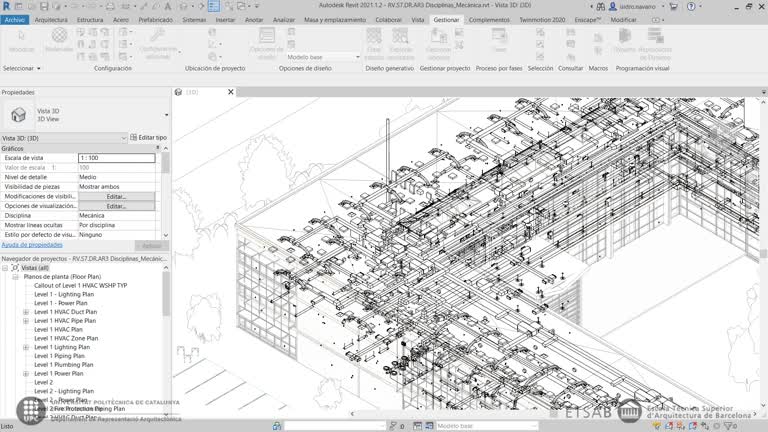768x432 pixels.
Task: Click Editar button for Modificaciones de visibilidad
Action: click(x=116, y=196)
